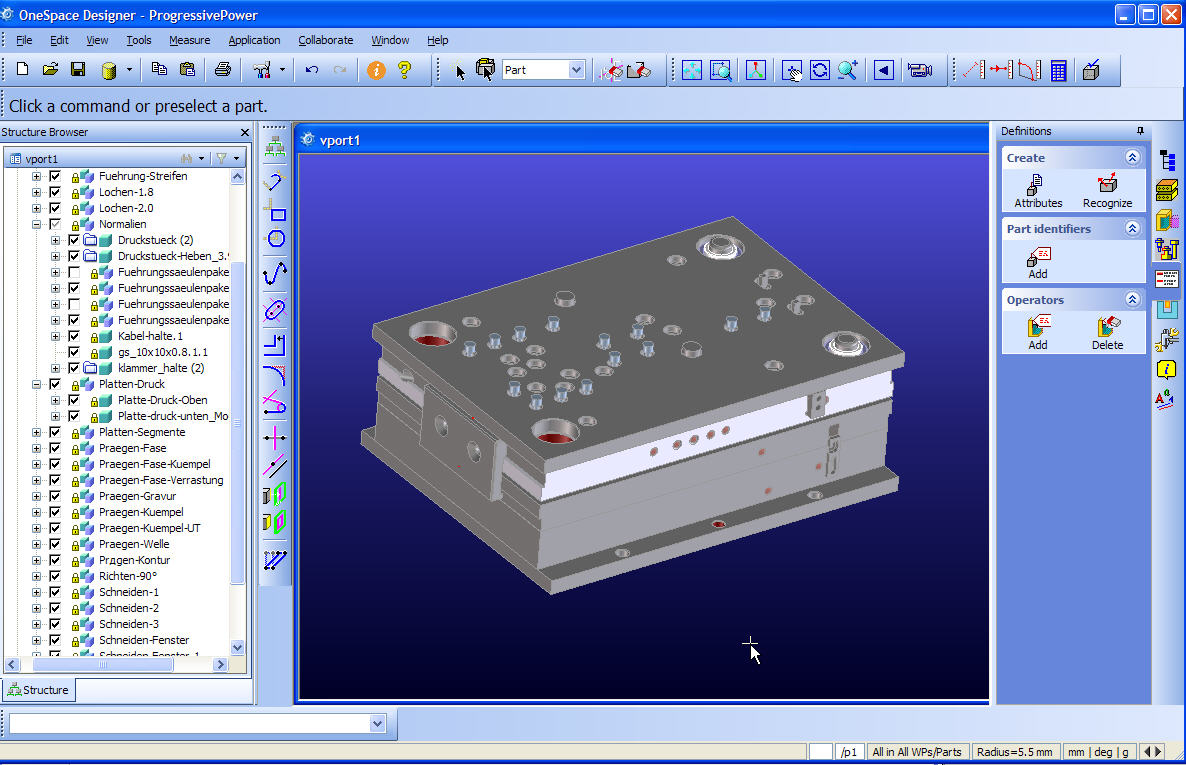This screenshot has height=765, width=1186.
Task: Click the Recognize button
Action: pos(1107,191)
